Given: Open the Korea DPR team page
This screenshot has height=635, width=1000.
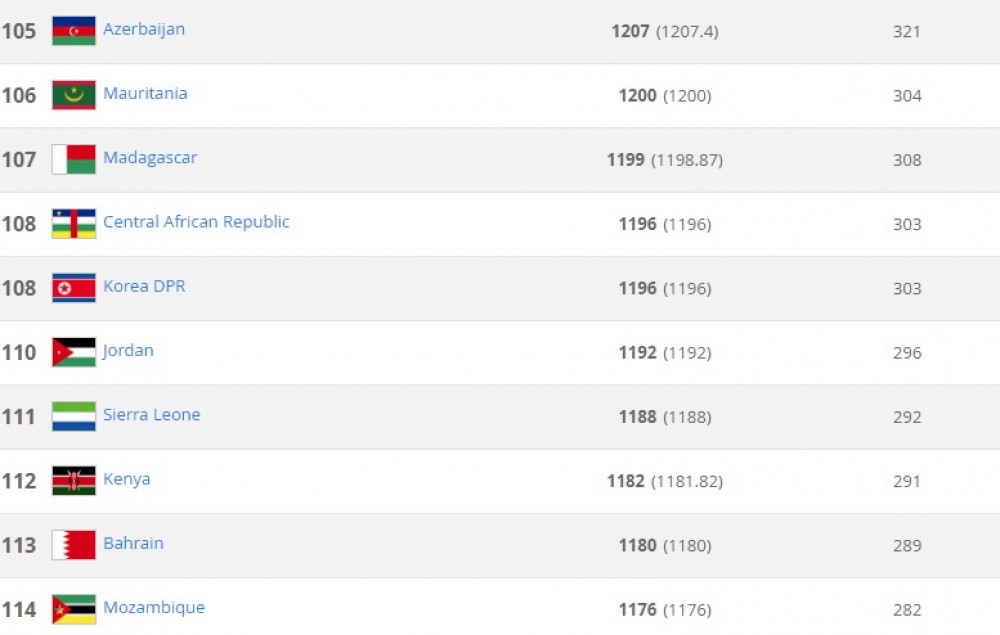Looking at the screenshot, I should tap(144, 286).
